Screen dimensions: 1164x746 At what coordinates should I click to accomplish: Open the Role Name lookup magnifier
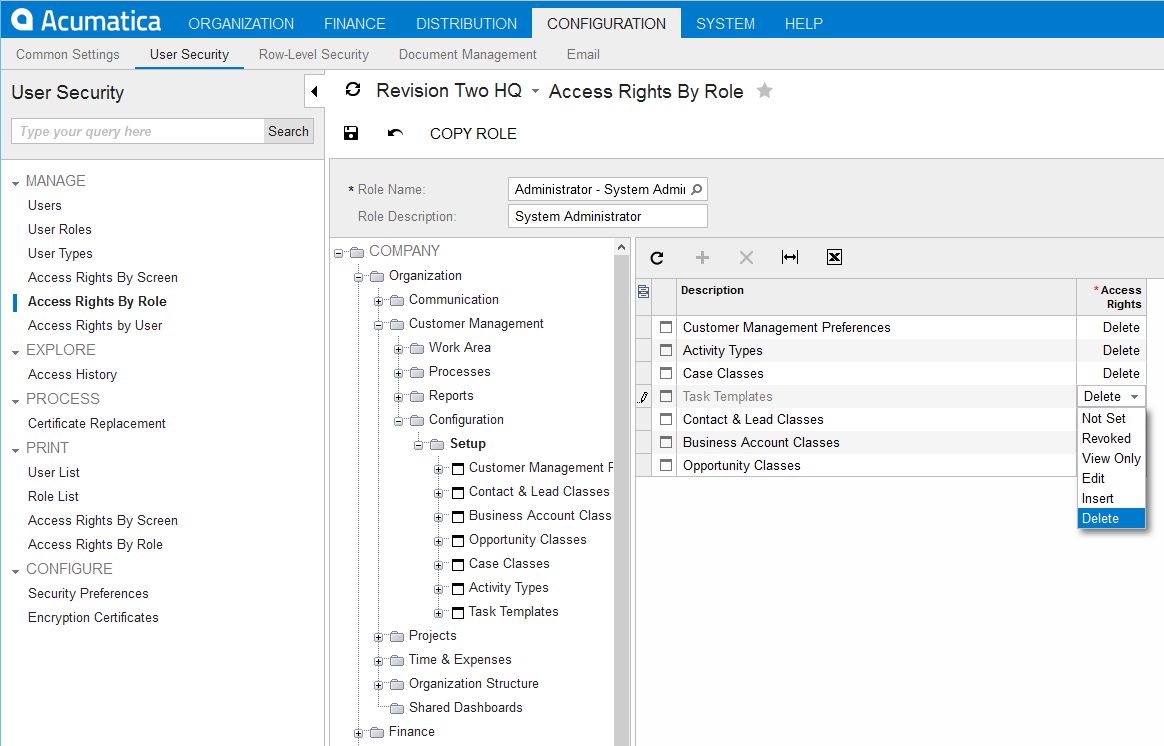click(x=696, y=189)
